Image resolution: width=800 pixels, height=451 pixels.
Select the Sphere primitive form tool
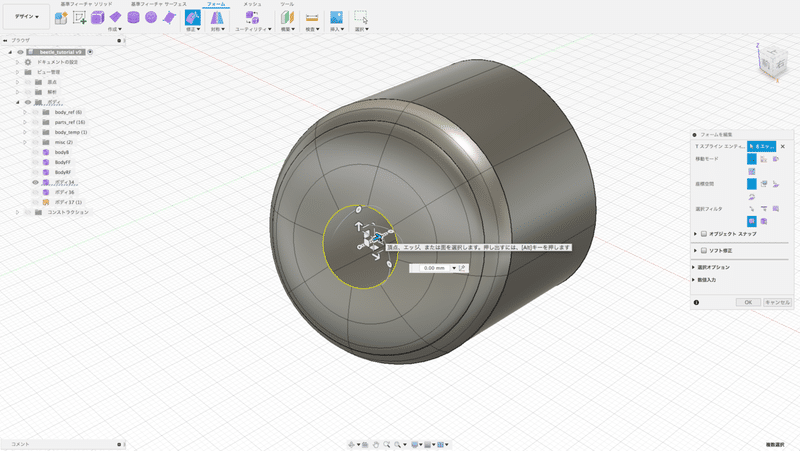[151, 17]
